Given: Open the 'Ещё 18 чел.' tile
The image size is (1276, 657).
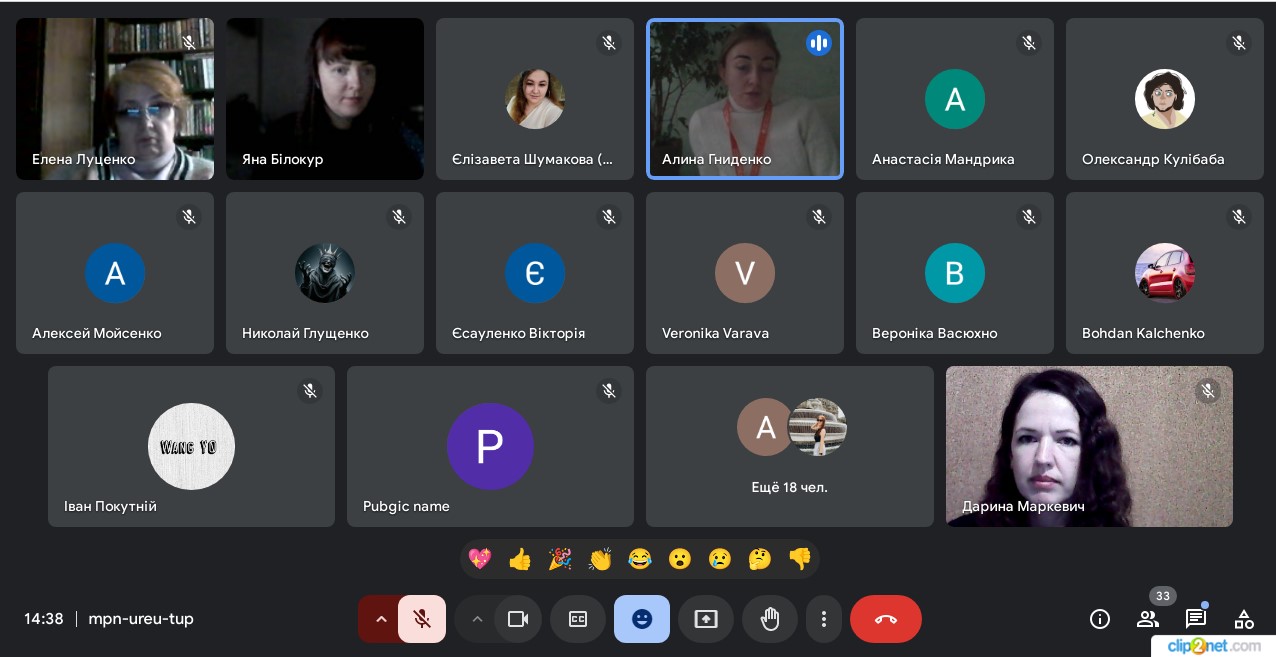Looking at the screenshot, I should coord(790,446).
